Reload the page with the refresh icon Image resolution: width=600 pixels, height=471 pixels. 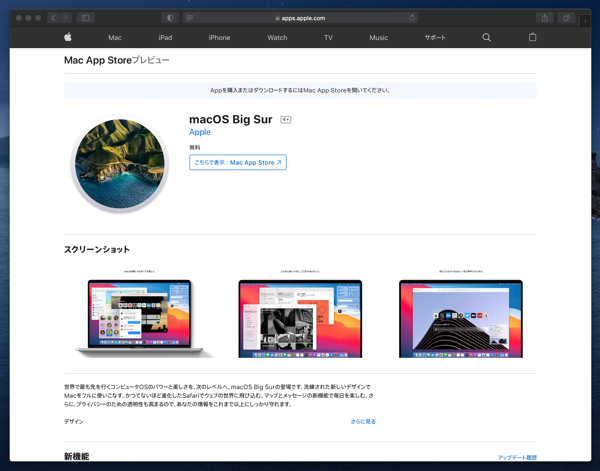pyautogui.click(x=412, y=18)
